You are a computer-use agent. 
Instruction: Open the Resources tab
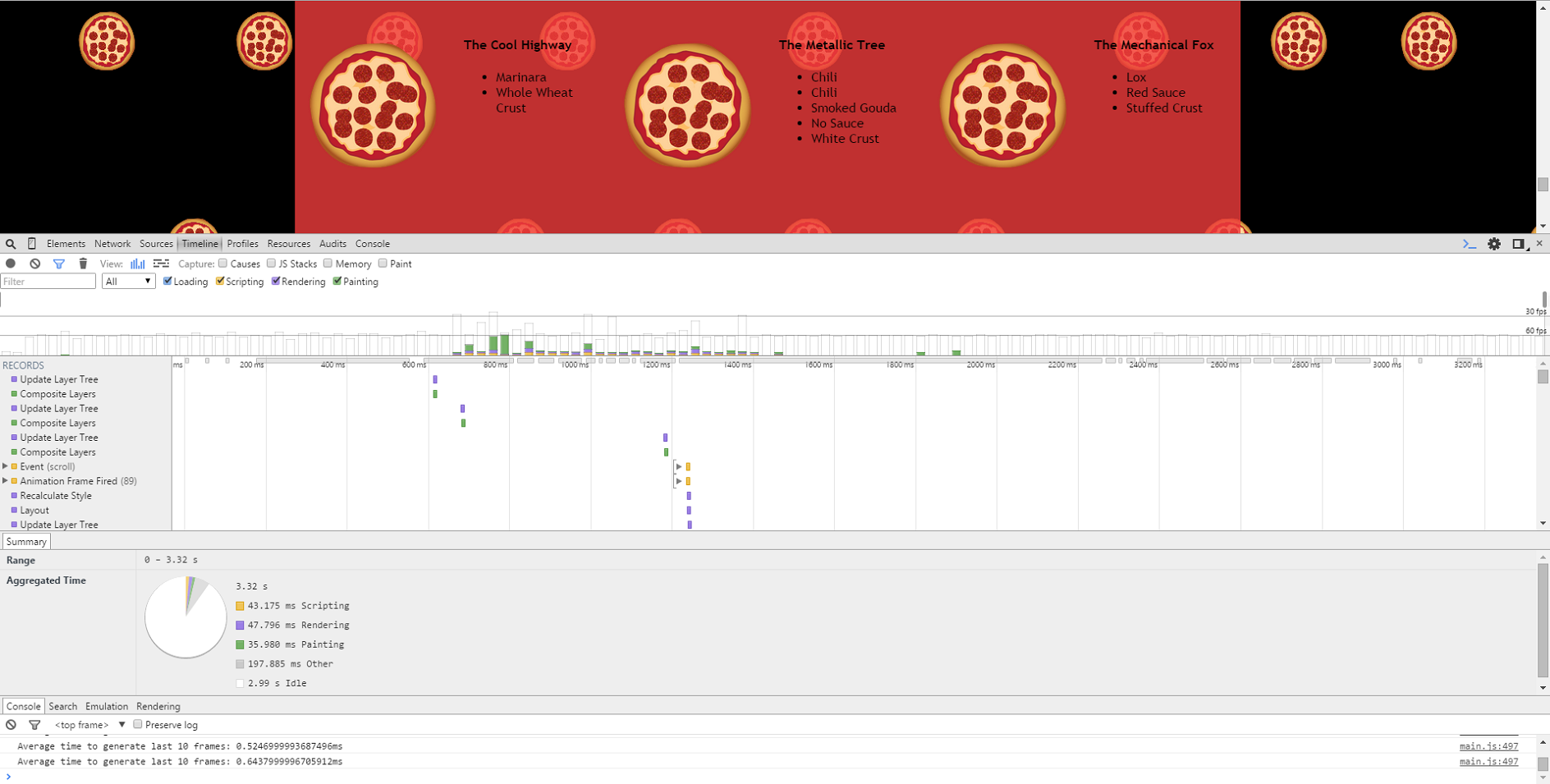tap(289, 244)
